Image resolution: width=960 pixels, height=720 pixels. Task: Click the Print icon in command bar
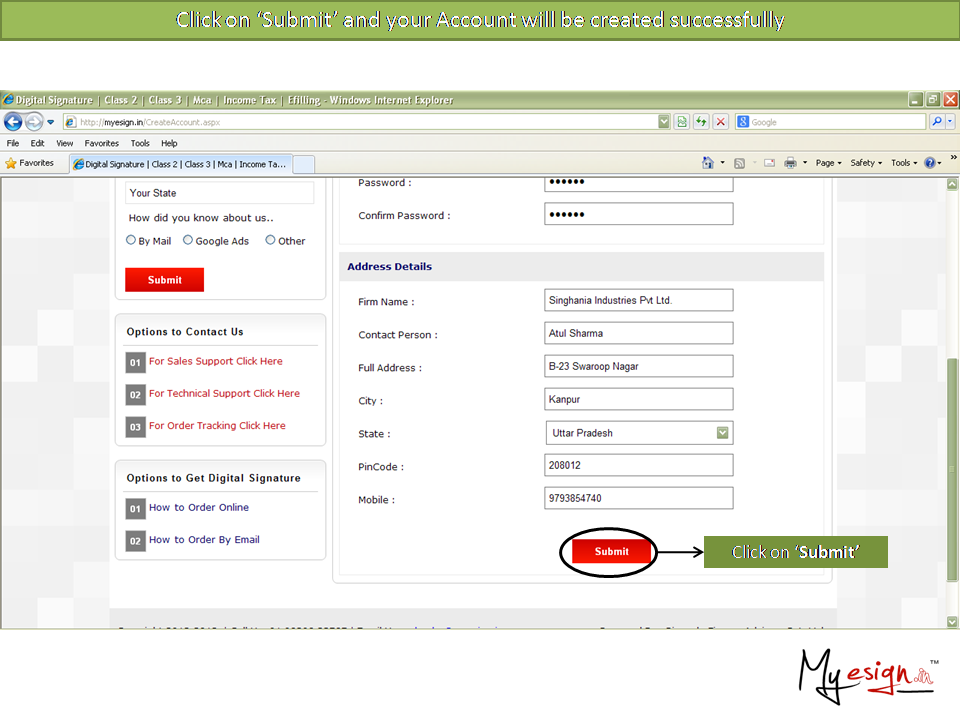tap(790, 163)
